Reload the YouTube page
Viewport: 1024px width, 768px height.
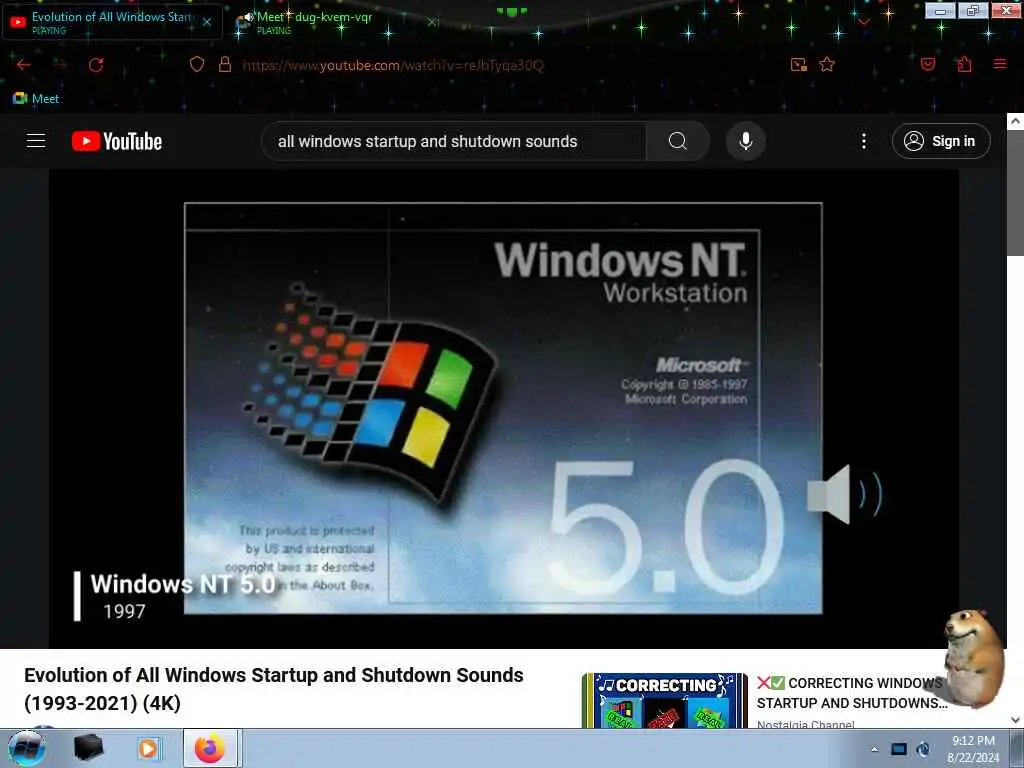(x=96, y=65)
